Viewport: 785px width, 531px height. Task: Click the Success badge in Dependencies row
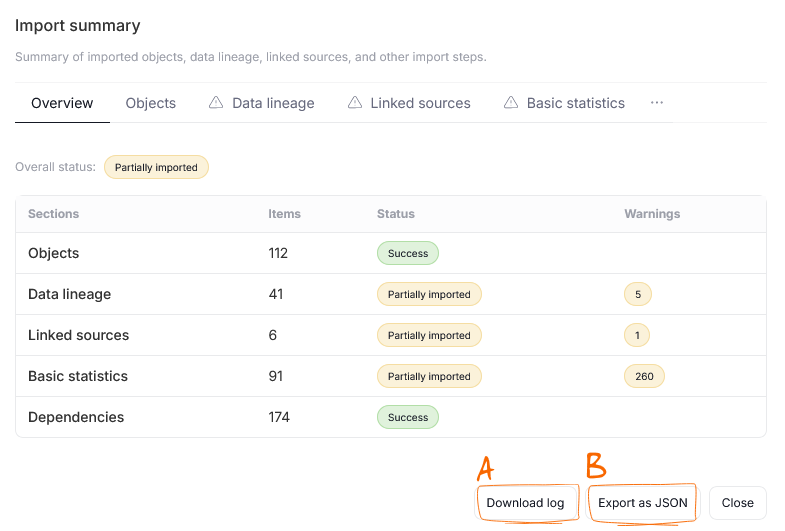coord(408,417)
